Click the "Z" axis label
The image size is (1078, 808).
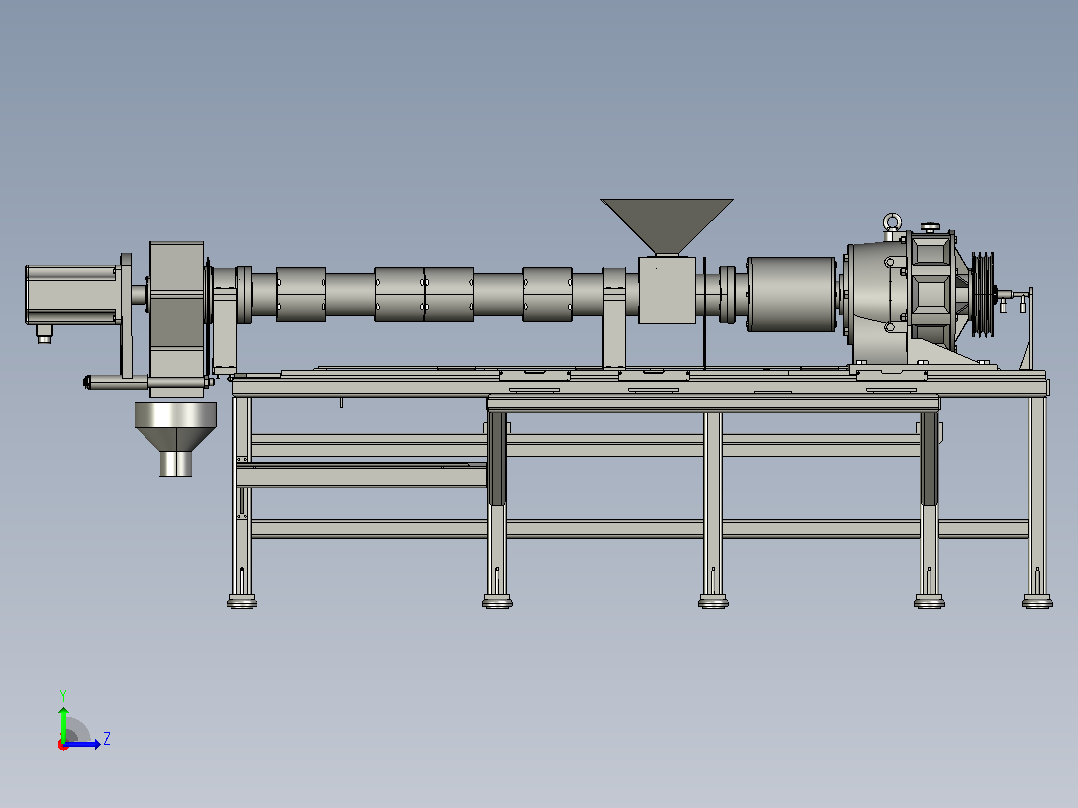107,739
